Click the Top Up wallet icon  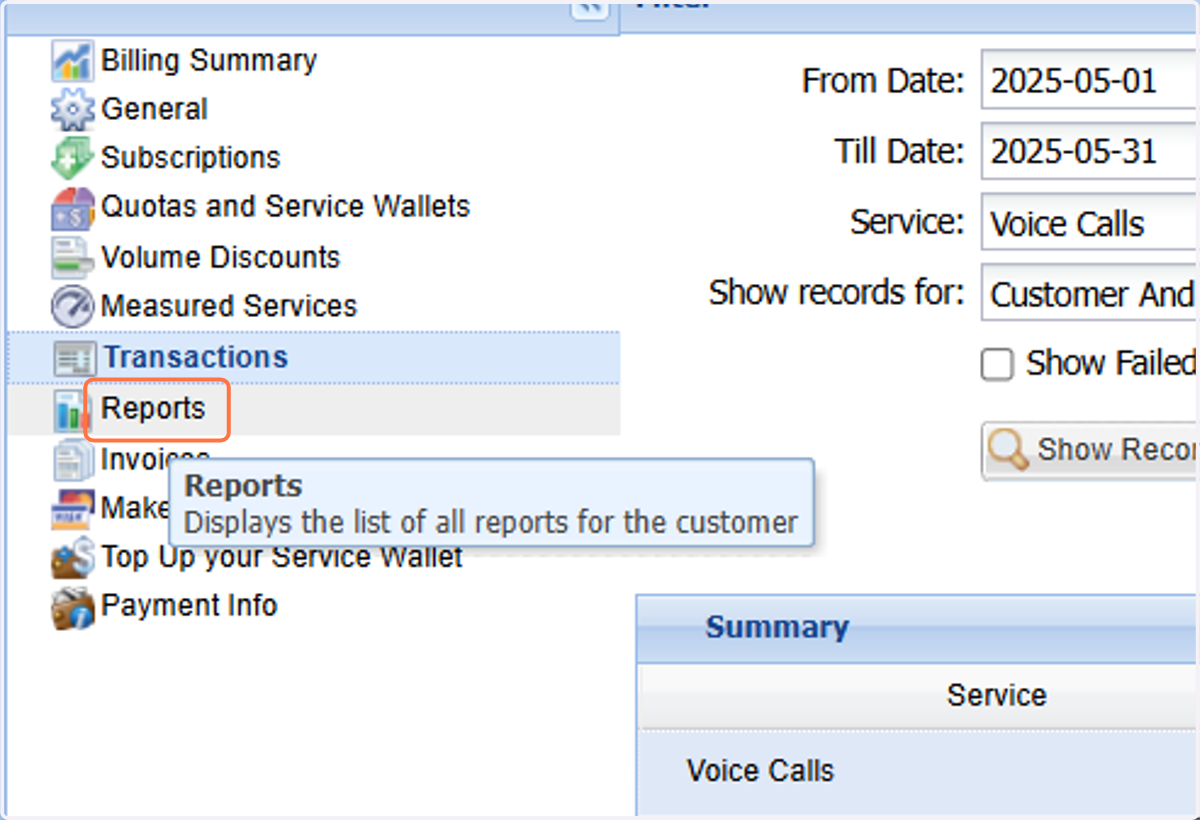(x=72, y=558)
